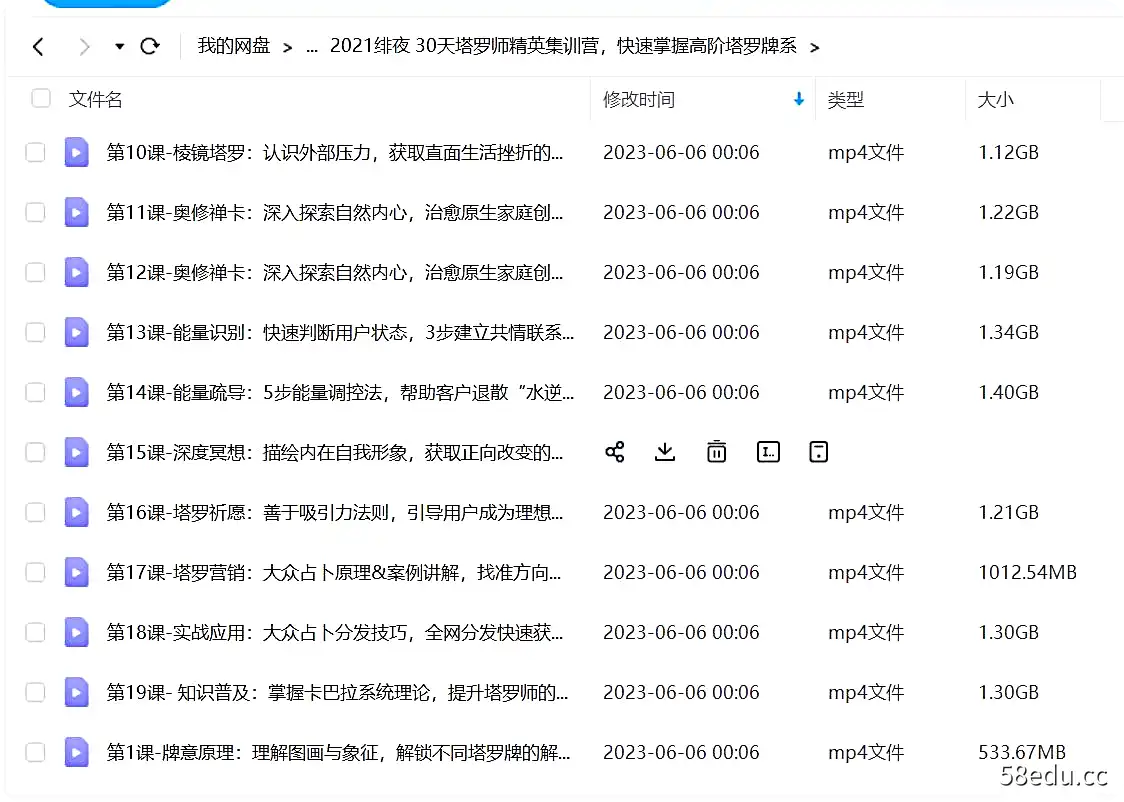The width and height of the screenshot is (1124, 802).
Task: Click the share icon for 第15课
Action: click(614, 452)
